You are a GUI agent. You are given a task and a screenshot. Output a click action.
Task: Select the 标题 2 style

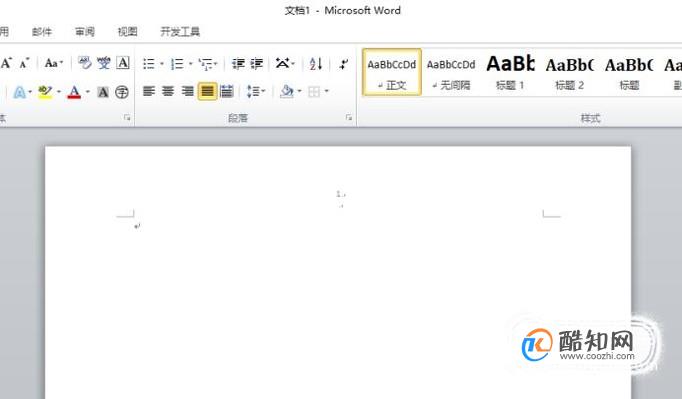pos(569,72)
